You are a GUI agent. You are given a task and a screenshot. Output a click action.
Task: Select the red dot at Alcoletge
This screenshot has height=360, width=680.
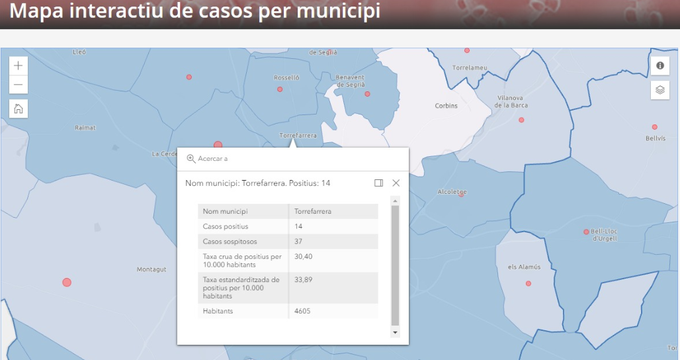tap(461, 194)
